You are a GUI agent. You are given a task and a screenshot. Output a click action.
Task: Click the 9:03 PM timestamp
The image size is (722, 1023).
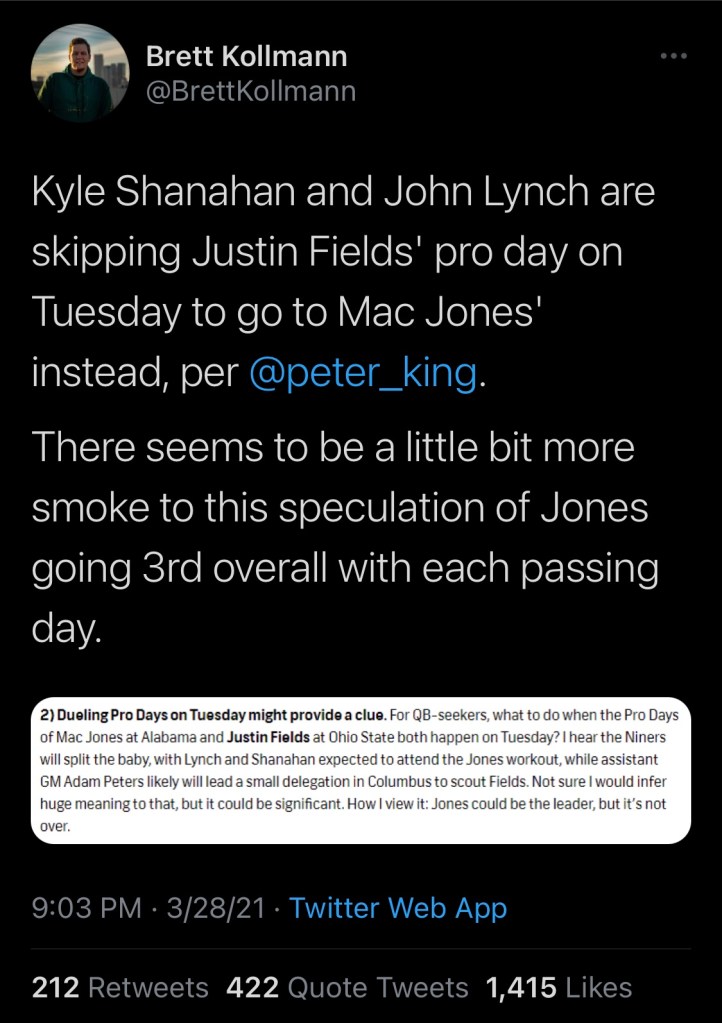tap(87, 908)
